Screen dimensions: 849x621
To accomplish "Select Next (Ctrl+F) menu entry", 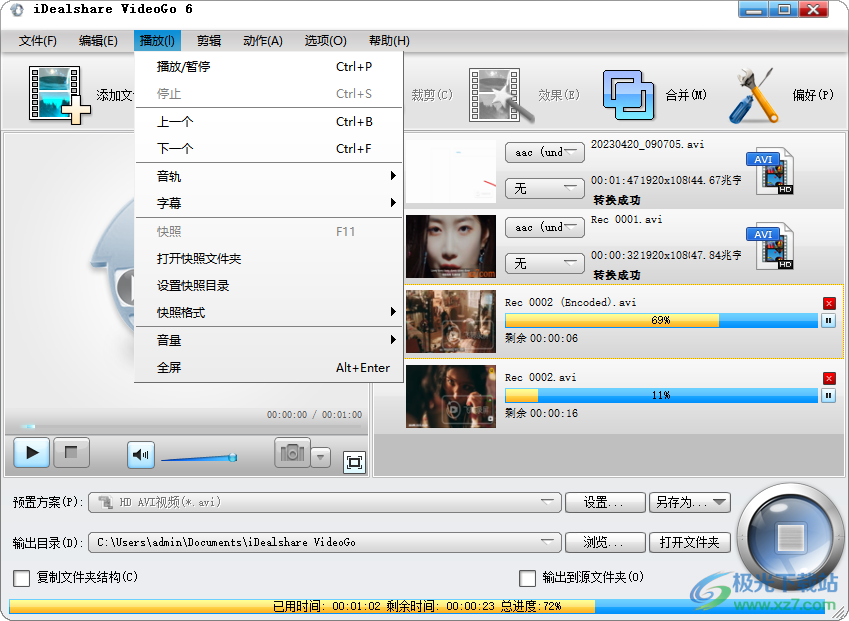I will click(x=269, y=149).
